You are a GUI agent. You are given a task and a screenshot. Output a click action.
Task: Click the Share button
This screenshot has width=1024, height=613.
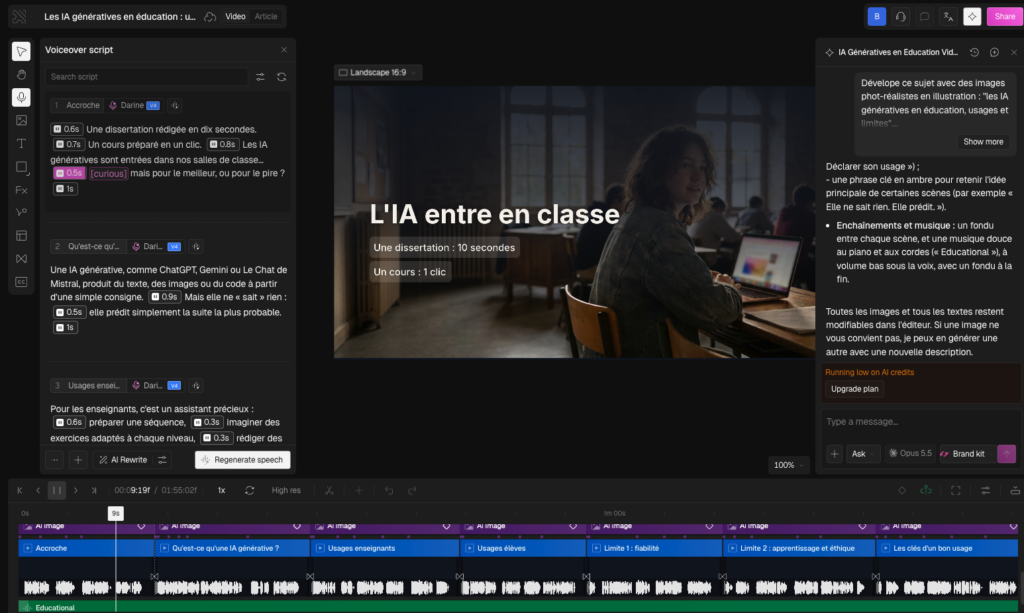[1004, 16]
